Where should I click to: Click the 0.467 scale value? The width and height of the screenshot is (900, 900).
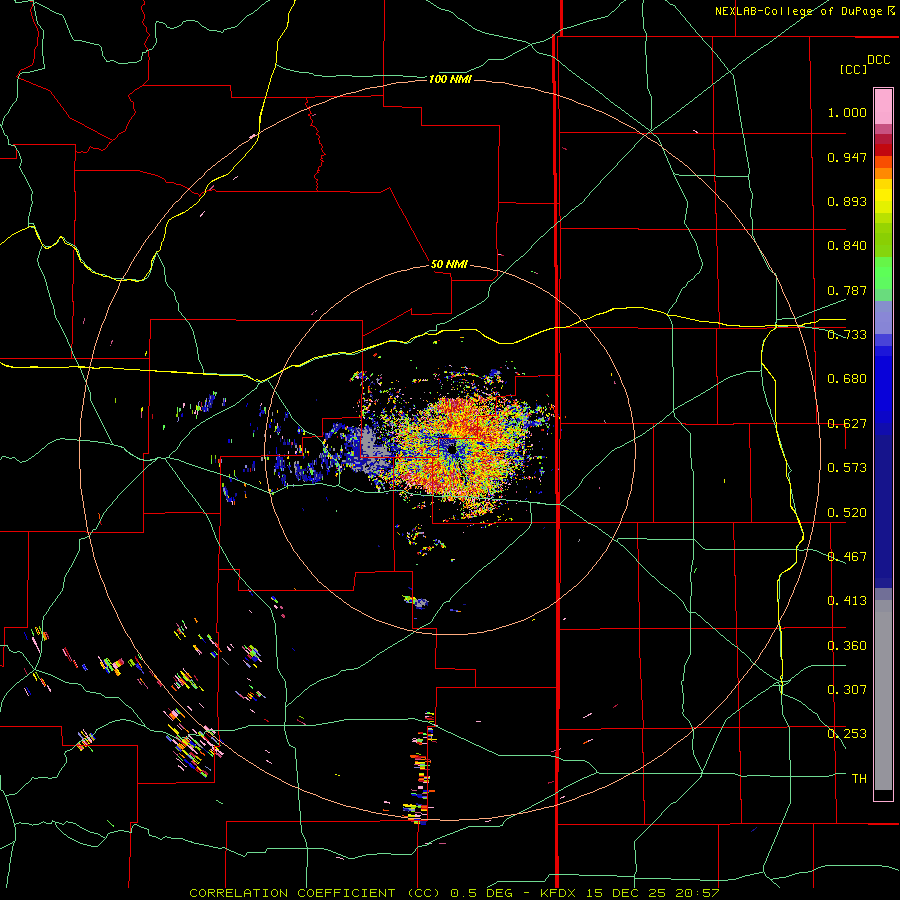point(847,557)
